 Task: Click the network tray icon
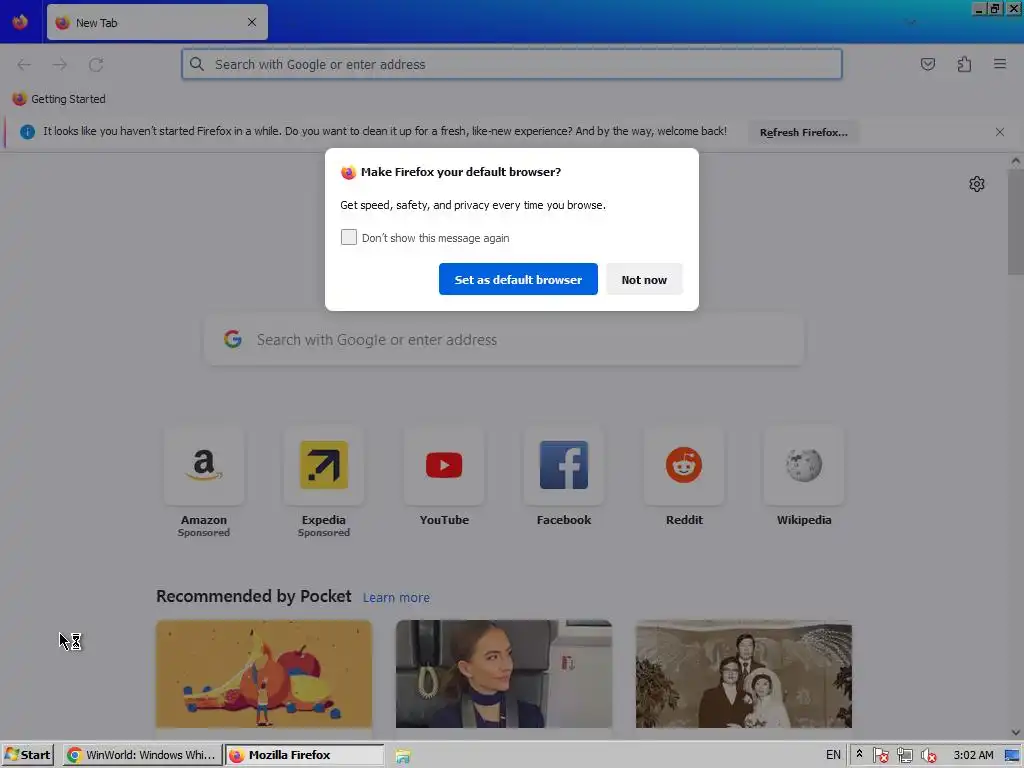[904, 756]
